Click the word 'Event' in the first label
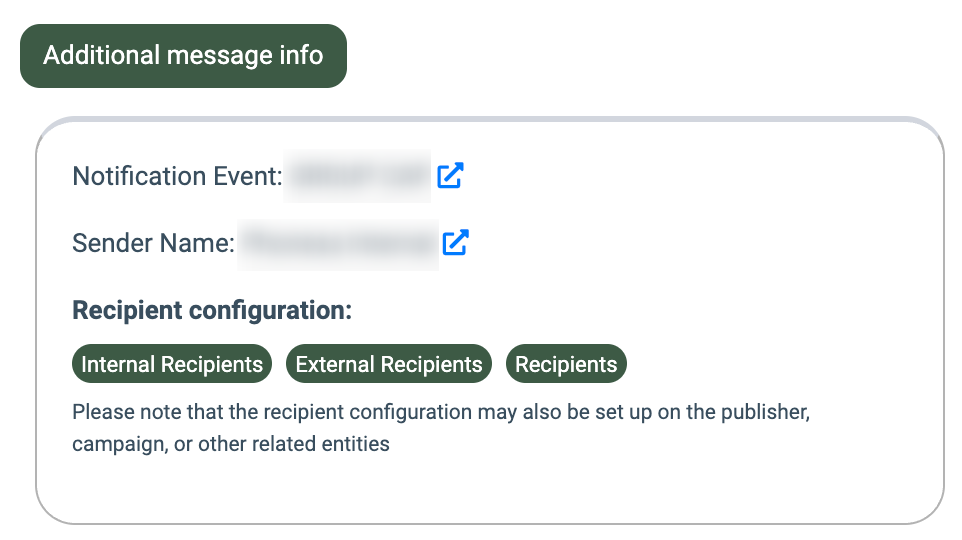The height and width of the screenshot is (540, 962). 250,176
